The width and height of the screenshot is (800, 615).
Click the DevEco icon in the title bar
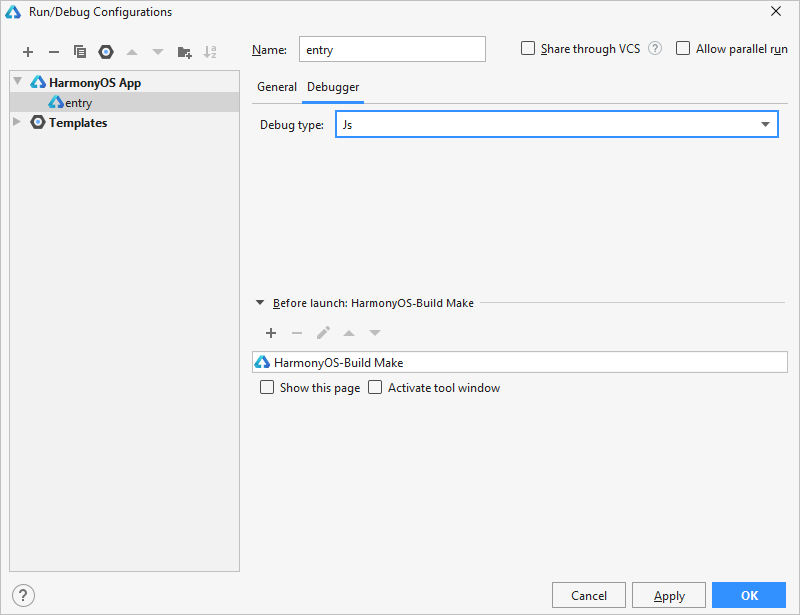click(x=13, y=12)
